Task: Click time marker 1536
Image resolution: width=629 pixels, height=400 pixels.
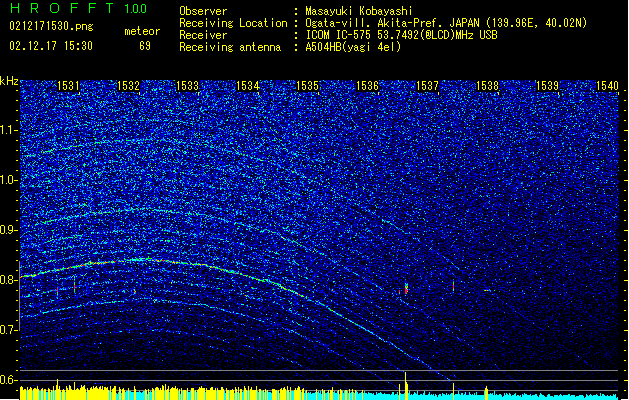Action: point(367,86)
